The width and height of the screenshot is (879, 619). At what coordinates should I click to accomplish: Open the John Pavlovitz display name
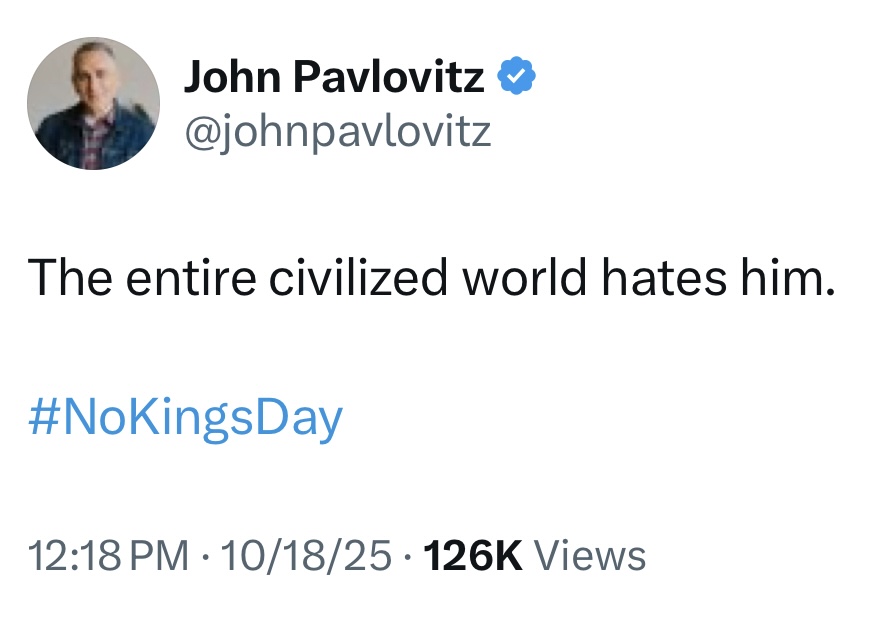click(334, 77)
